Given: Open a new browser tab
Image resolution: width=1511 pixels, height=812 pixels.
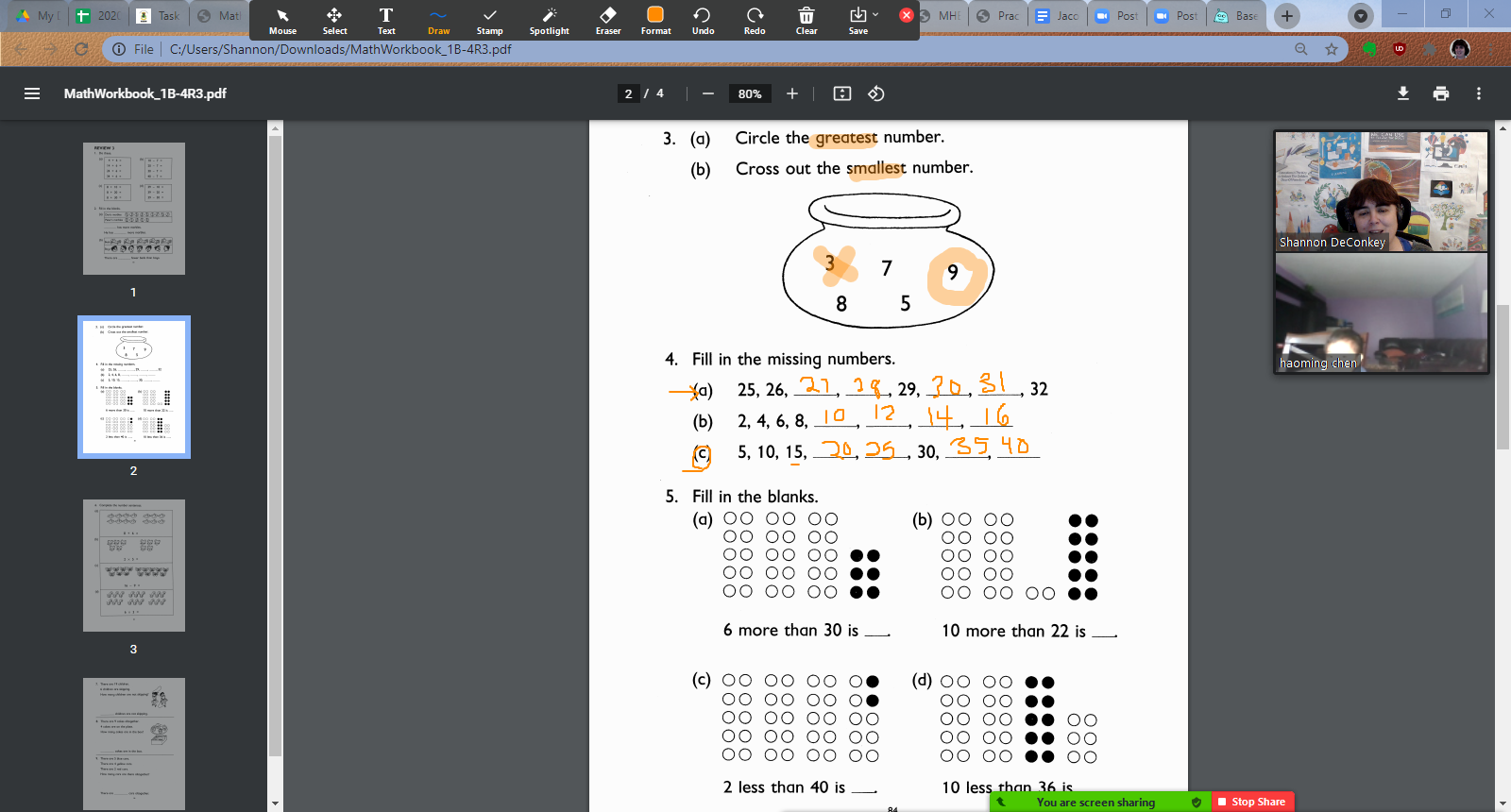Looking at the screenshot, I should click(1286, 16).
